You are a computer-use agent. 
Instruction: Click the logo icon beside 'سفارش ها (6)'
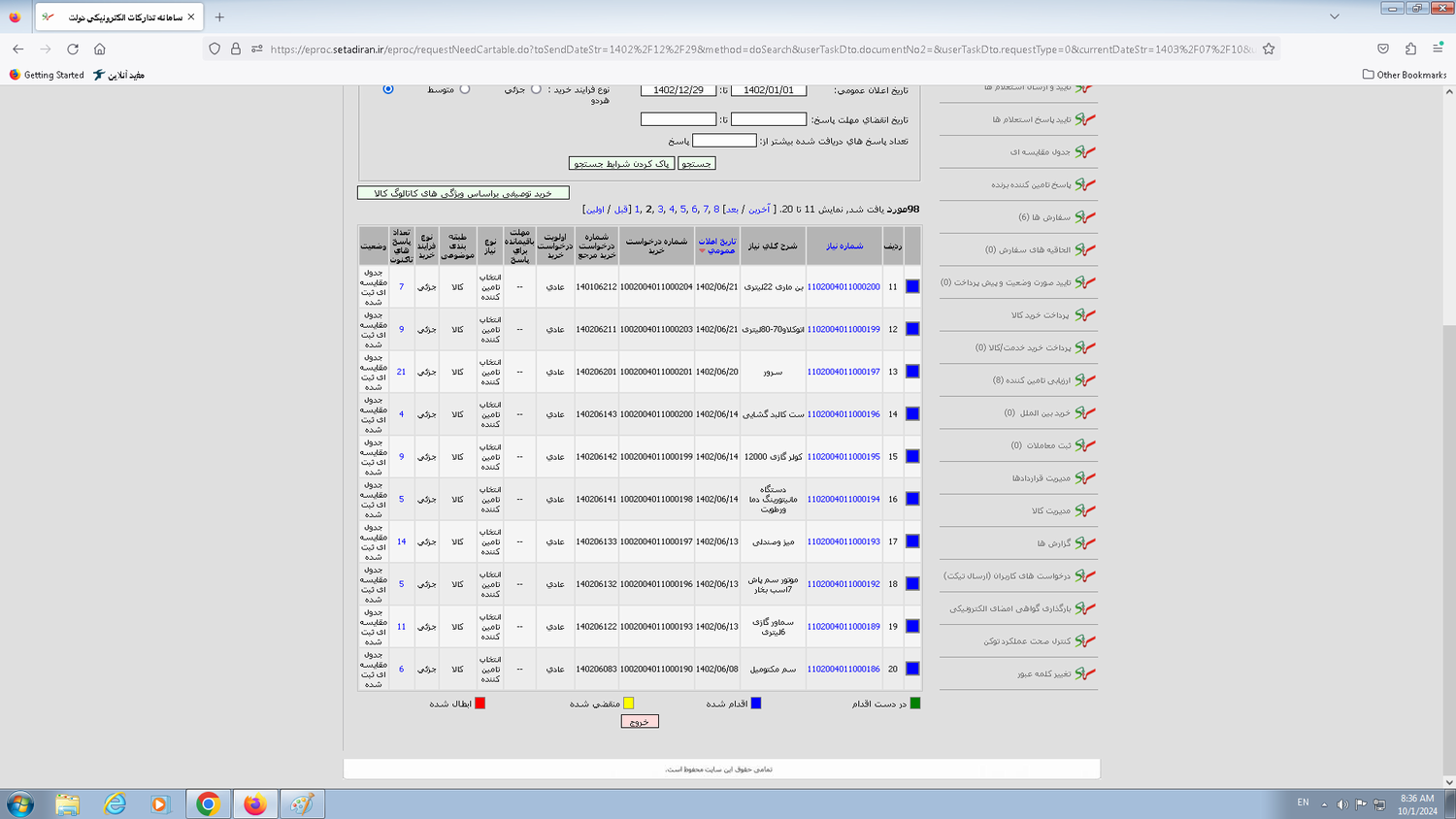tap(1085, 217)
